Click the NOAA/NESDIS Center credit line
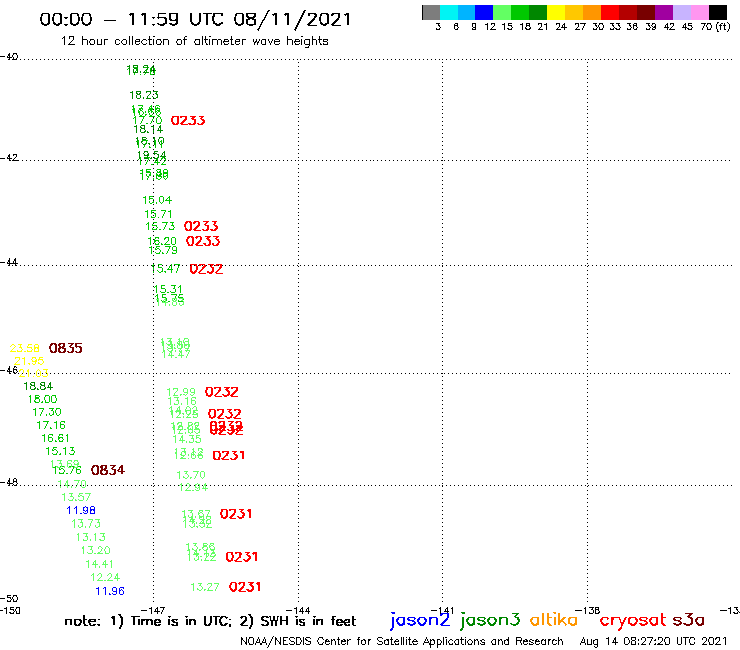Viewport: 740px width, 650px height. tap(402, 641)
